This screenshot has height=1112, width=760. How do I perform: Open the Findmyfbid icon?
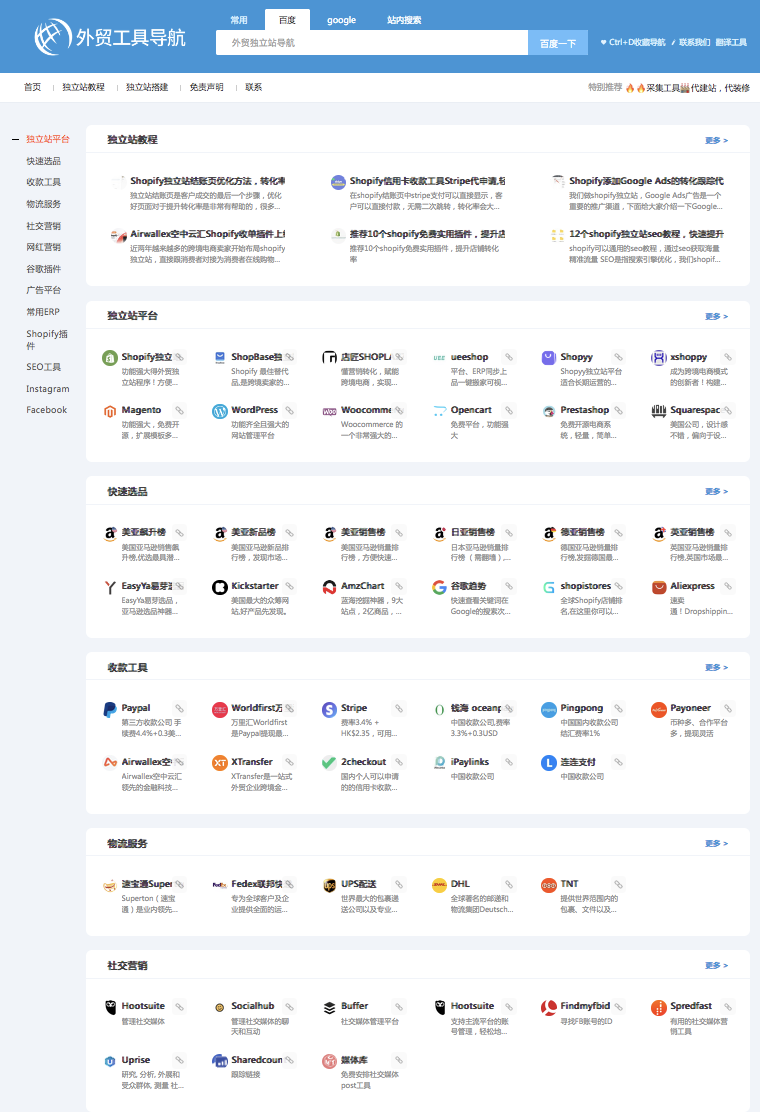point(549,1007)
